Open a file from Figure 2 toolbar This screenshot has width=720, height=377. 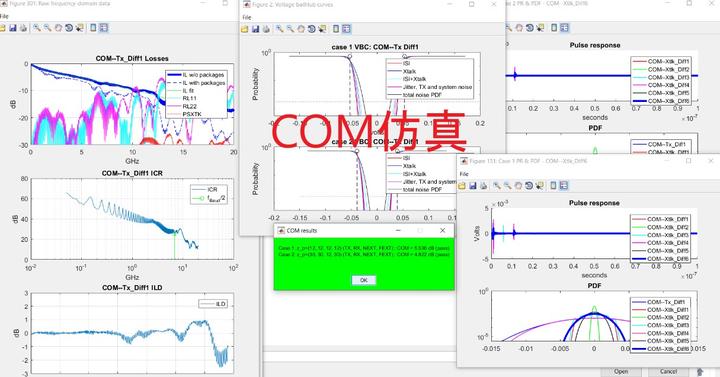click(245, 29)
